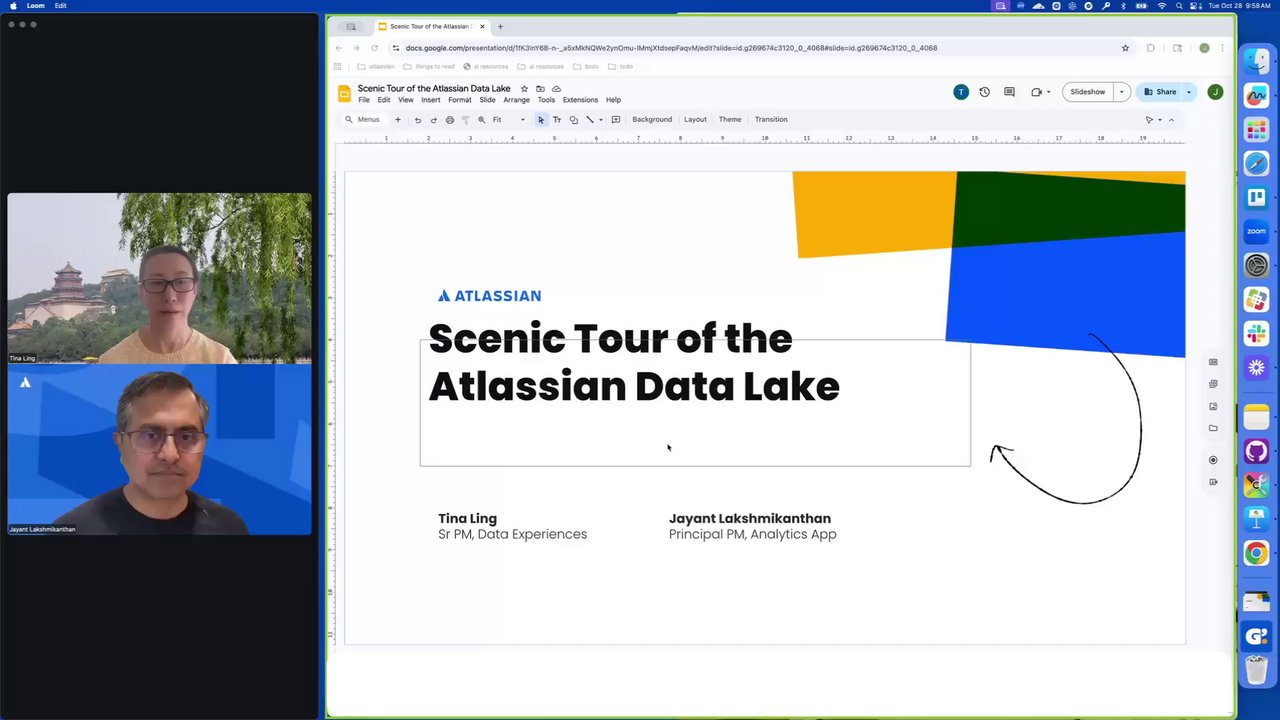Click the Print icon in Slides toolbar
This screenshot has width=1280, height=720.
[x=449, y=120]
